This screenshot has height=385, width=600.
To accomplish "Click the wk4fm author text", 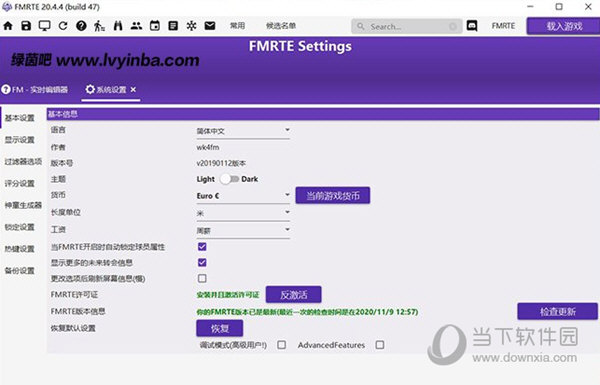I will click(208, 147).
